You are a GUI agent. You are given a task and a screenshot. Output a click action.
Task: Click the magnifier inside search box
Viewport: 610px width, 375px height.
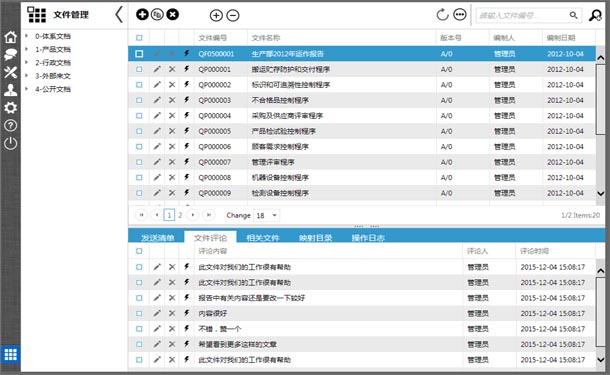(573, 15)
